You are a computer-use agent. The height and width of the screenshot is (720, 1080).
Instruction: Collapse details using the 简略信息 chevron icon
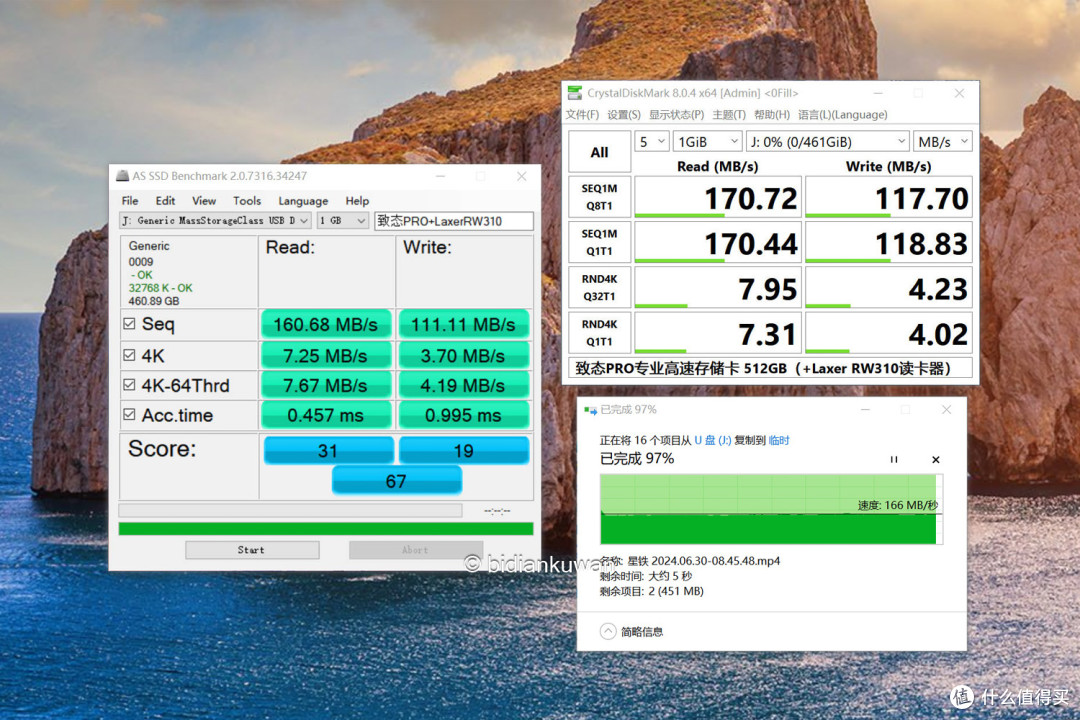[608, 631]
